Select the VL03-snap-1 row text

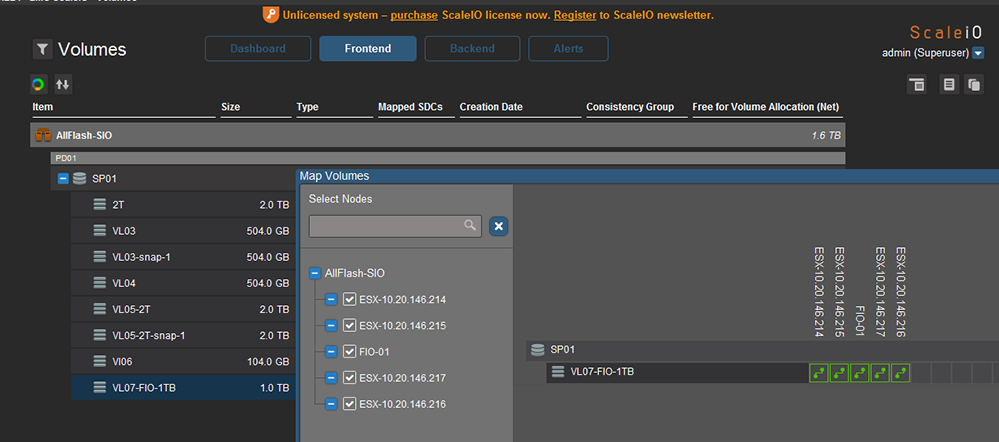tap(141, 257)
